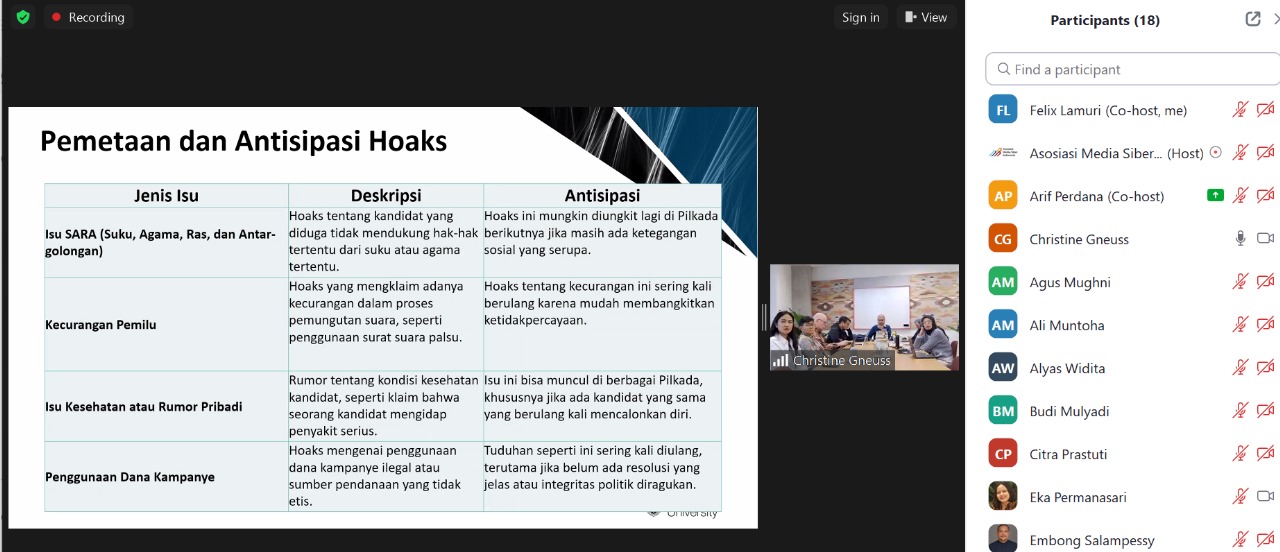Click Ali Muntoha's camera-off icon
Viewport: 1280px width, 552px height.
click(1265, 325)
